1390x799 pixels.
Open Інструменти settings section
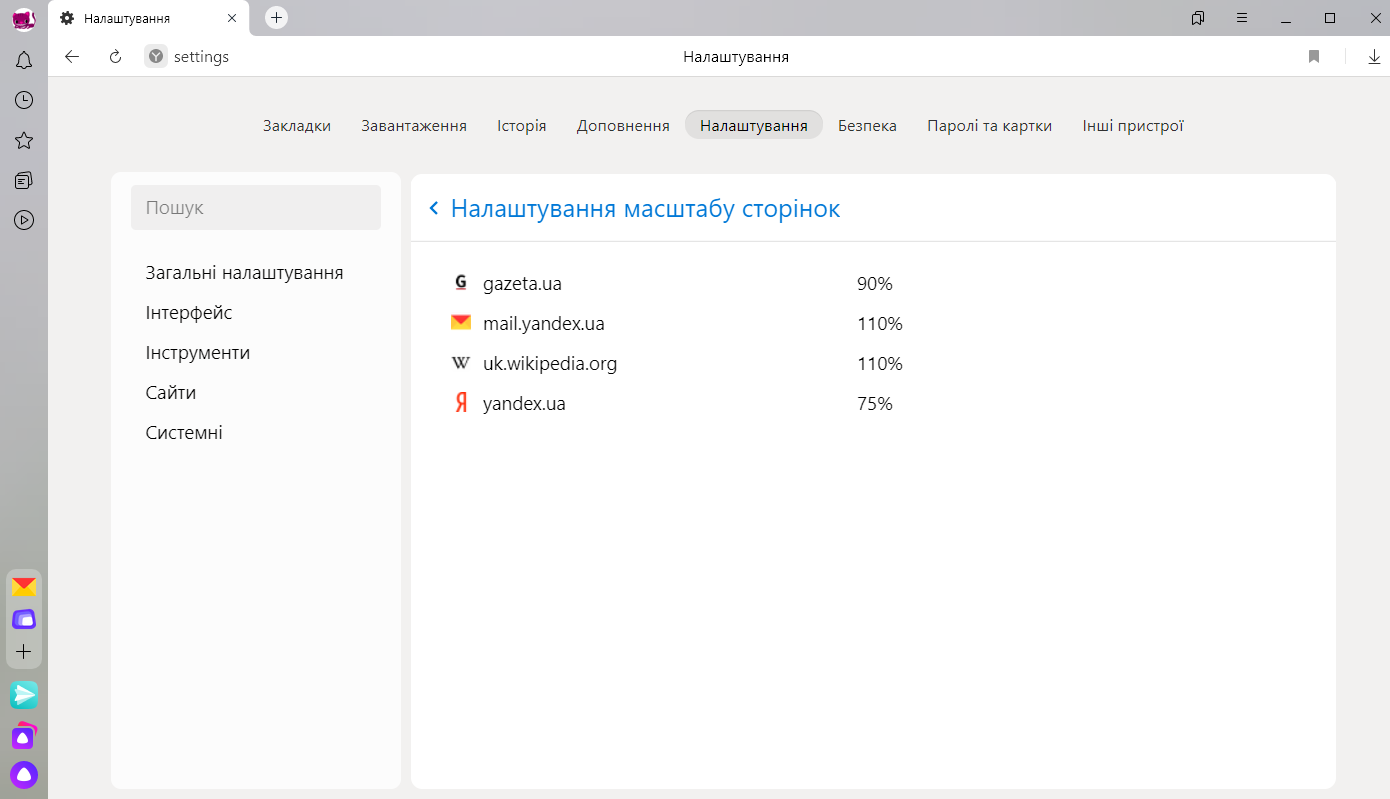(x=198, y=352)
